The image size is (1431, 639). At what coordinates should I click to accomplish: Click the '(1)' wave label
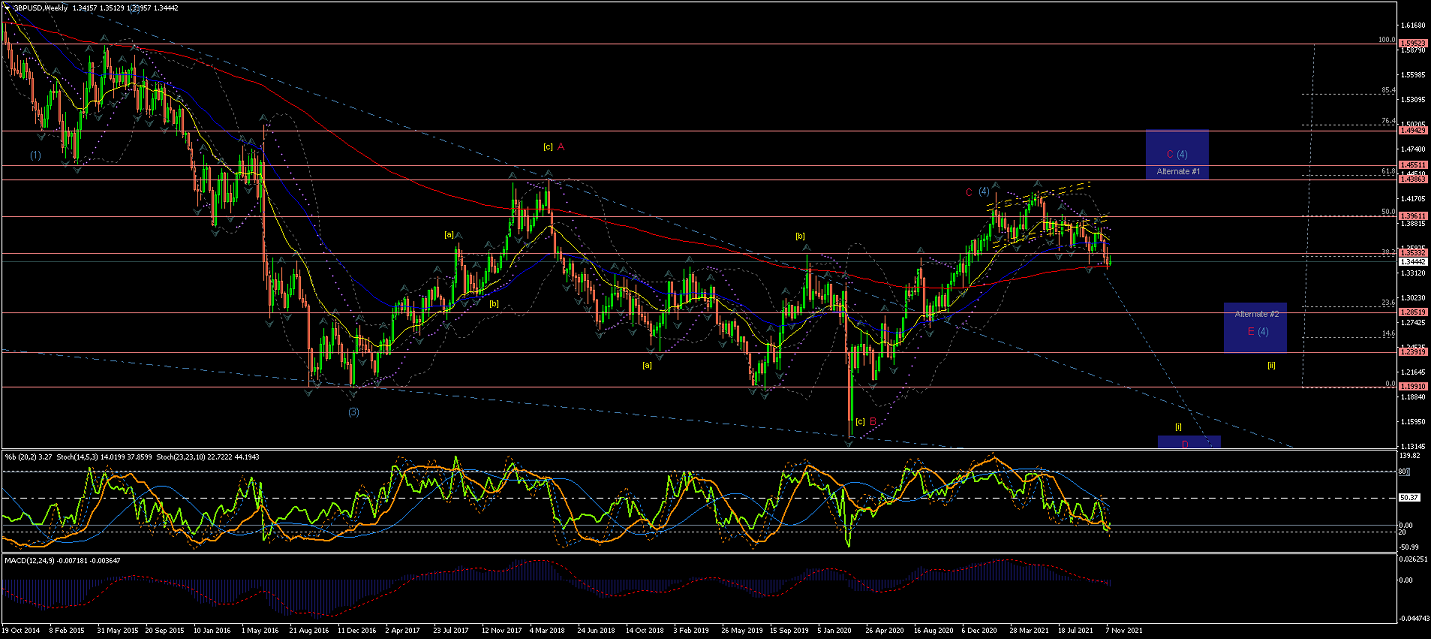(x=36, y=155)
